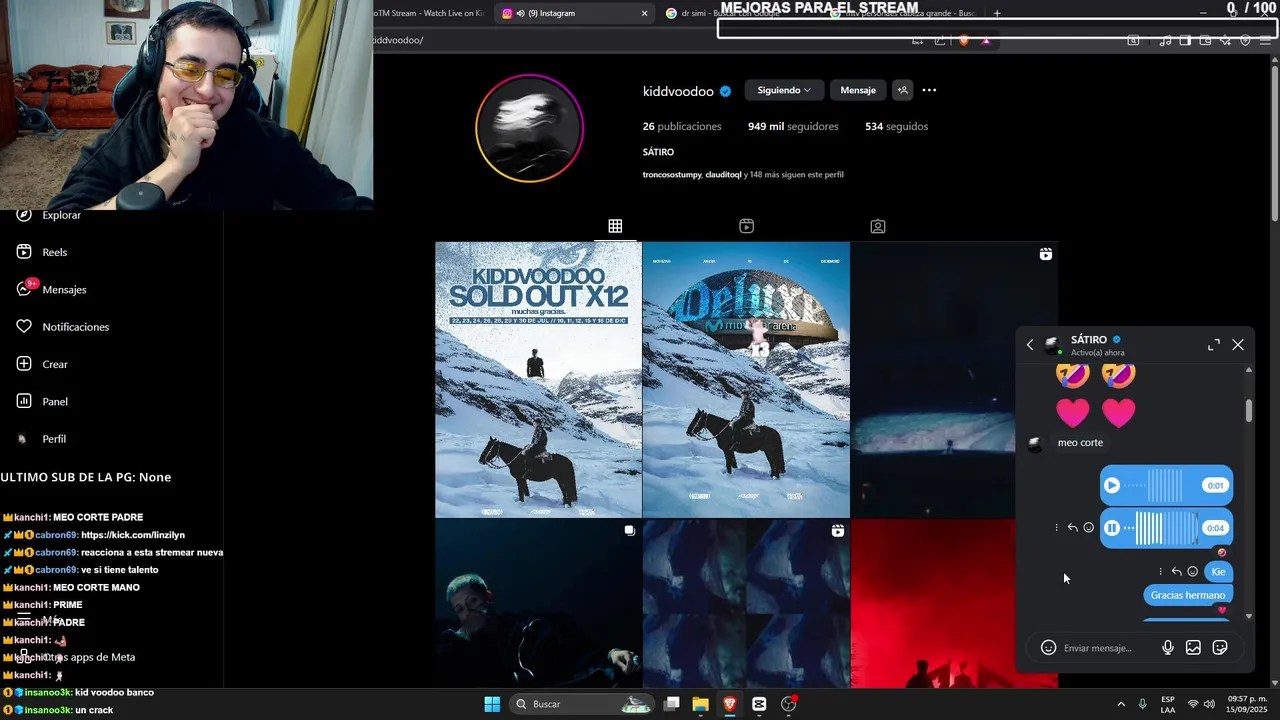Open the Deluxe arena post
Image resolution: width=1280 pixels, height=720 pixels.
coord(746,380)
